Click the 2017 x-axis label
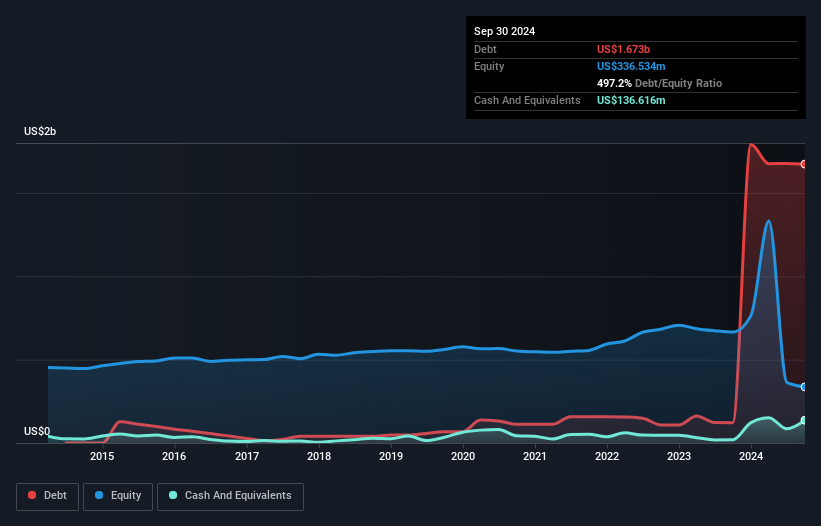 [247, 456]
